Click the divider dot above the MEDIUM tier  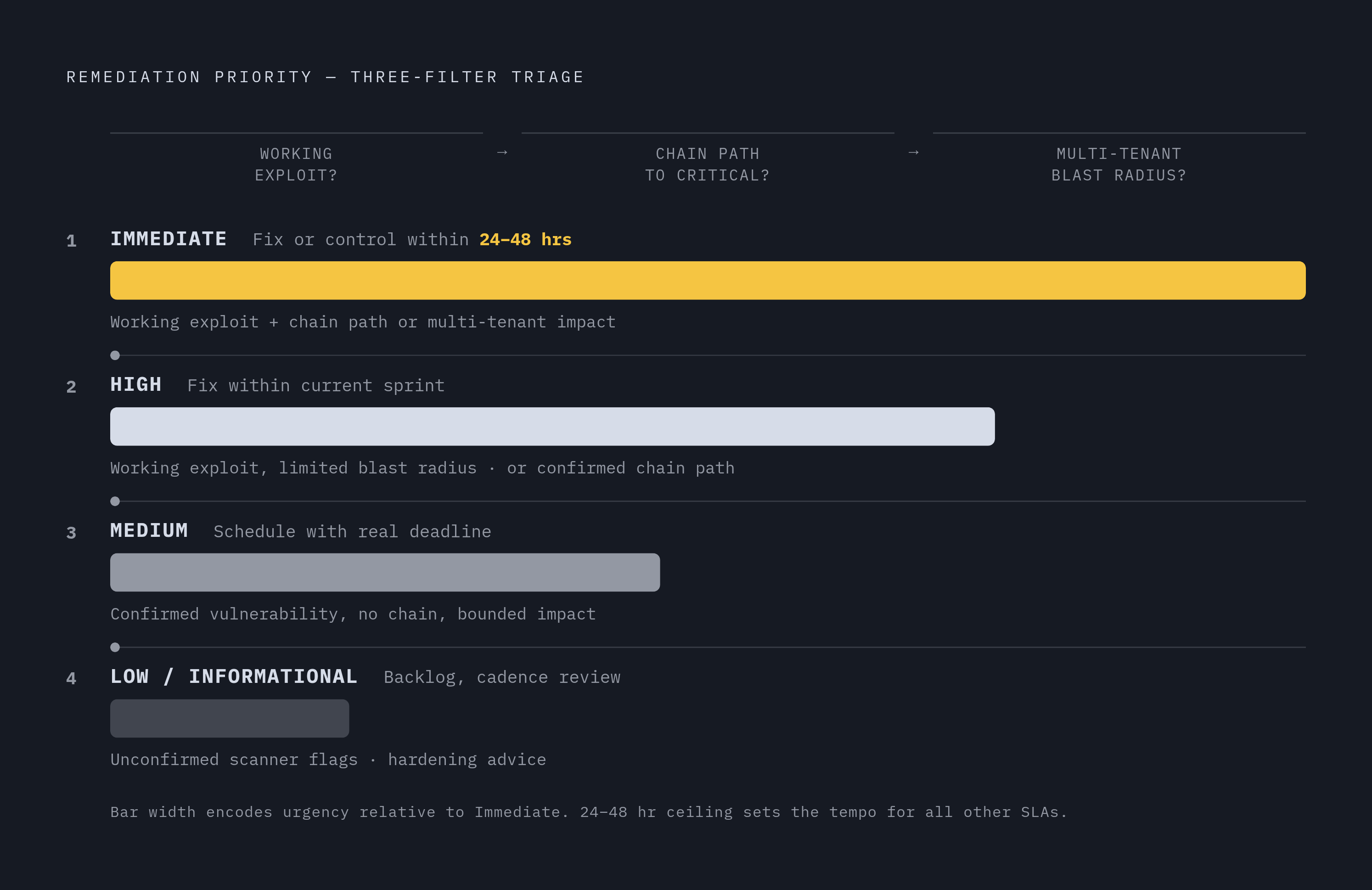115,501
